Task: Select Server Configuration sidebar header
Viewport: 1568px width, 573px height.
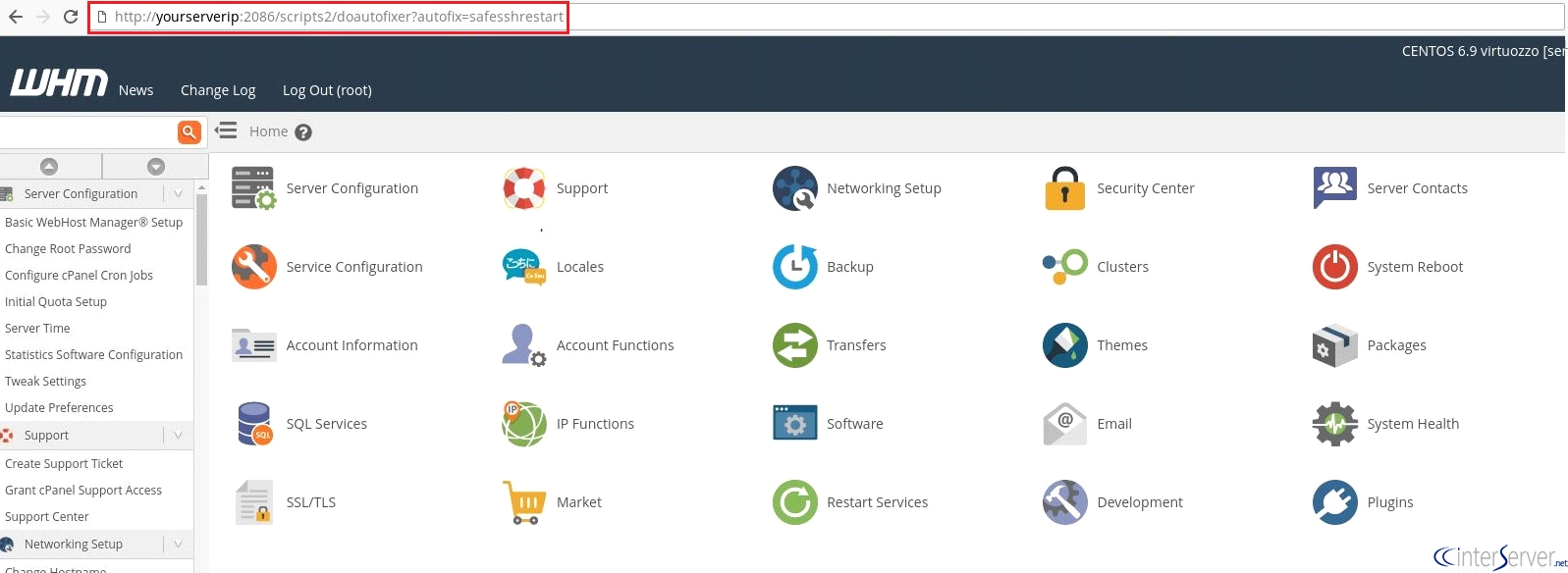Action: pyautogui.click(x=81, y=194)
